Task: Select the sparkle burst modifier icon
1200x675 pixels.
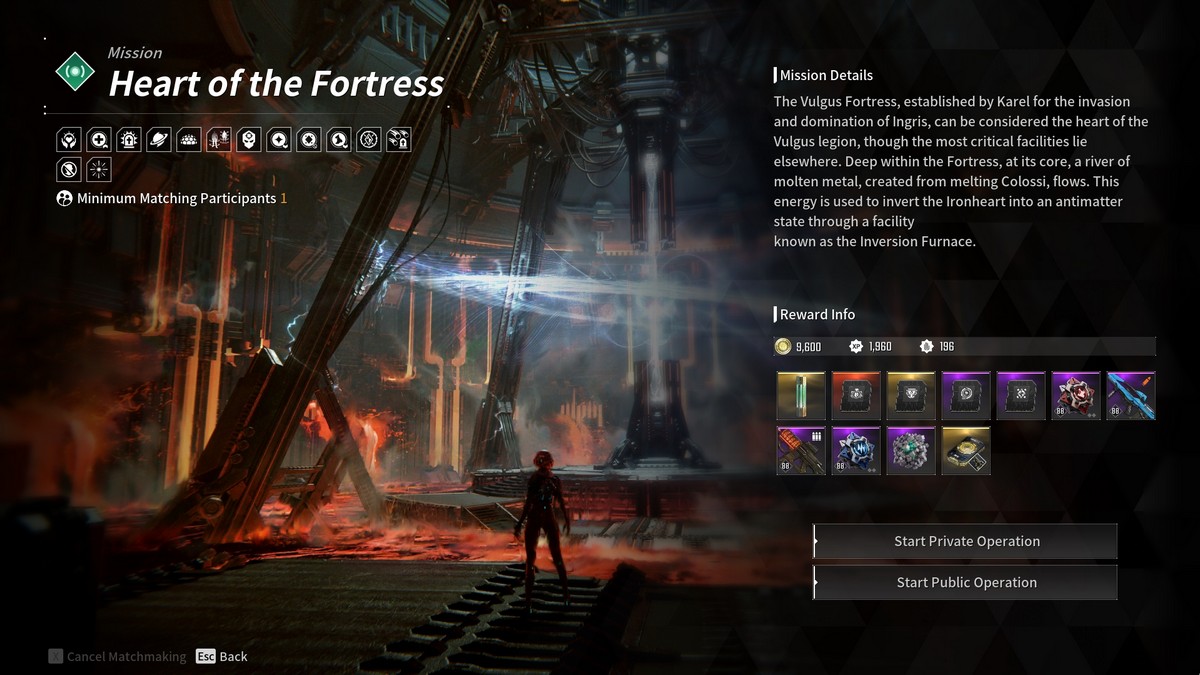Action: coord(99,169)
